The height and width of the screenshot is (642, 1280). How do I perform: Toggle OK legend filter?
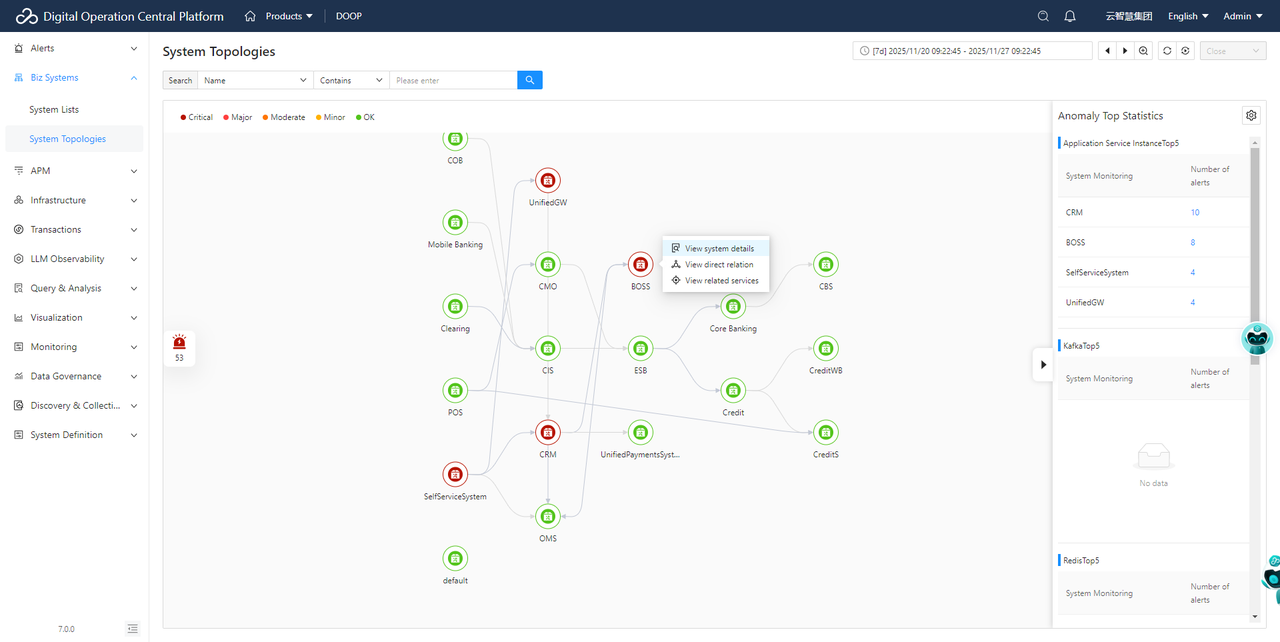365,117
